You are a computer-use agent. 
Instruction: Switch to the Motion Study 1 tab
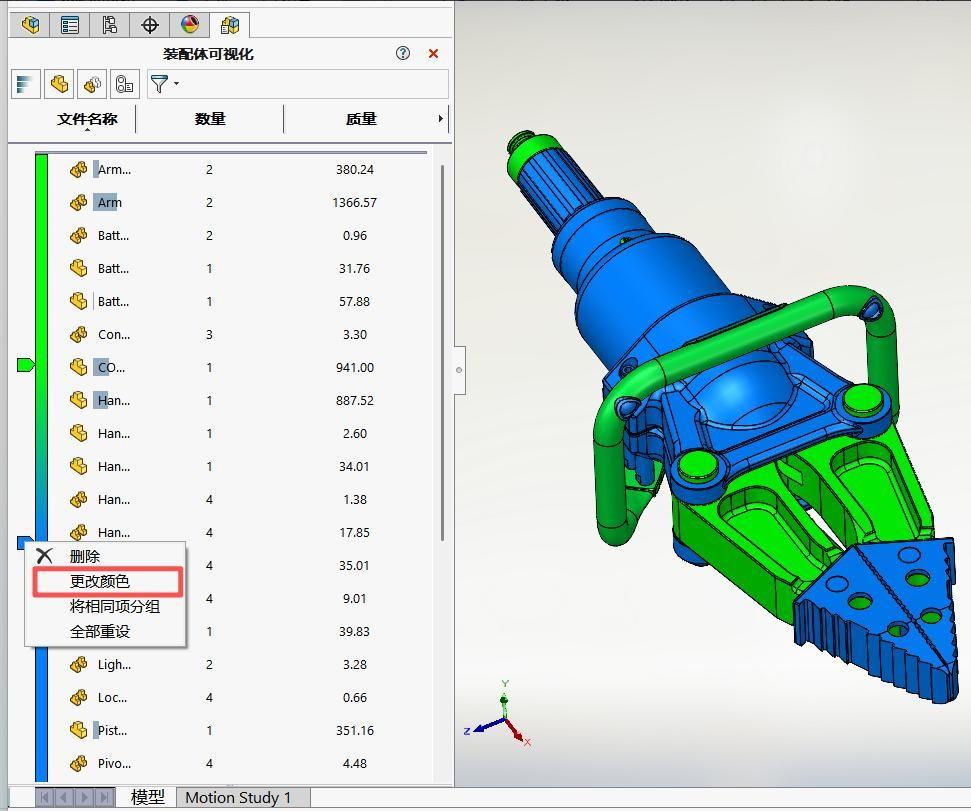coord(238,797)
